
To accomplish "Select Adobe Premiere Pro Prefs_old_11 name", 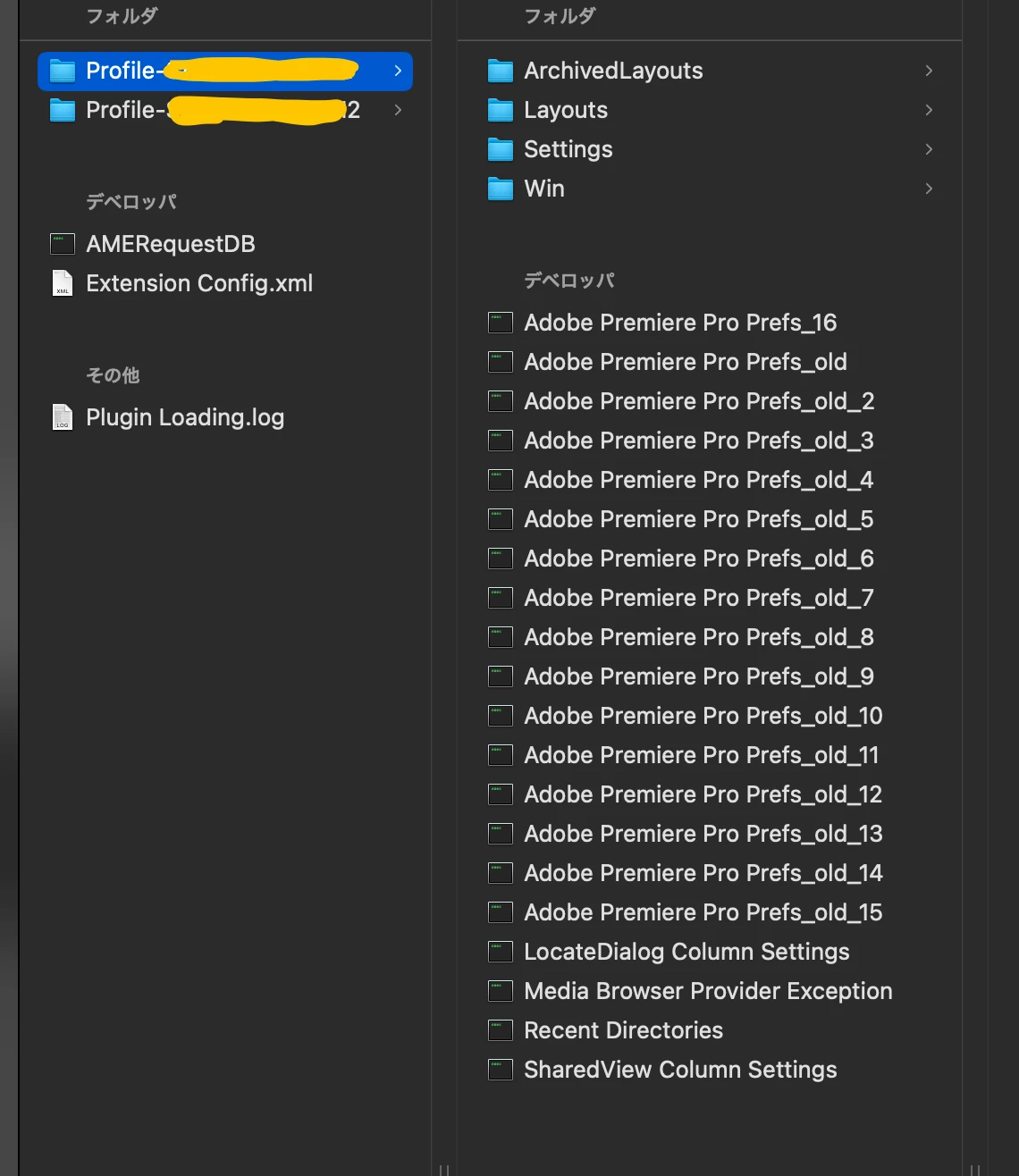I will 702,755.
